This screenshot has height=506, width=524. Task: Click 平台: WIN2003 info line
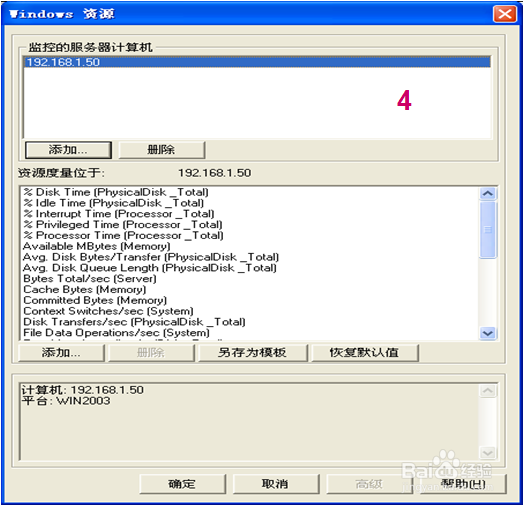click(x=66, y=401)
